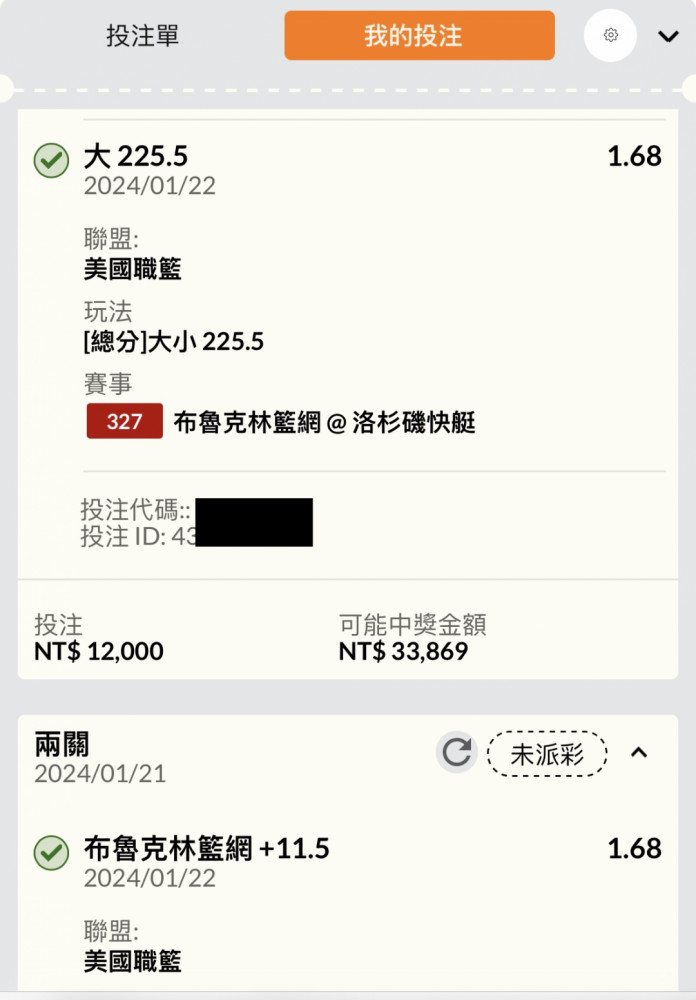
Task: Click the 1.68 odds for 布魯克林籃網 +11.5
Action: click(634, 849)
